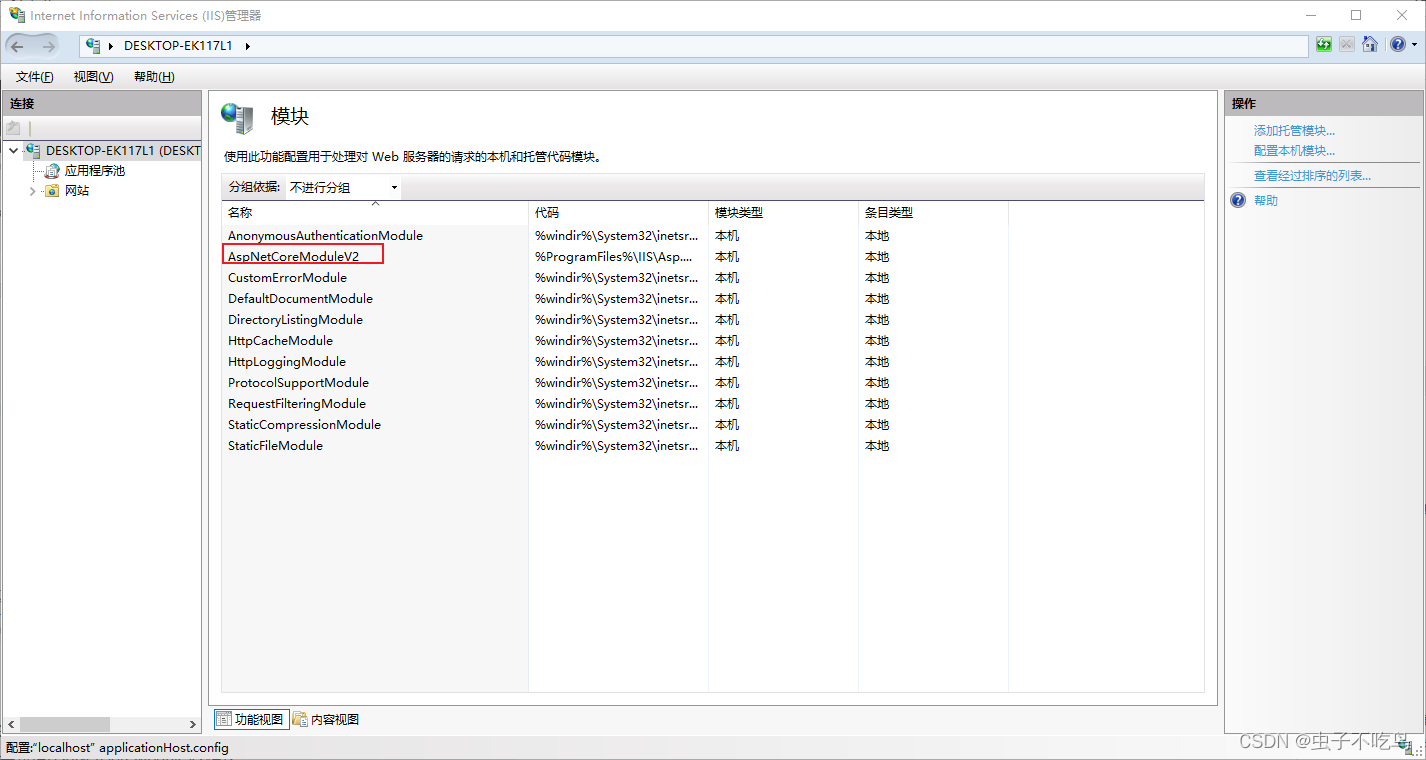Open the 文件(F) menu
Screen dimensions: 1426x760
tap(35, 77)
